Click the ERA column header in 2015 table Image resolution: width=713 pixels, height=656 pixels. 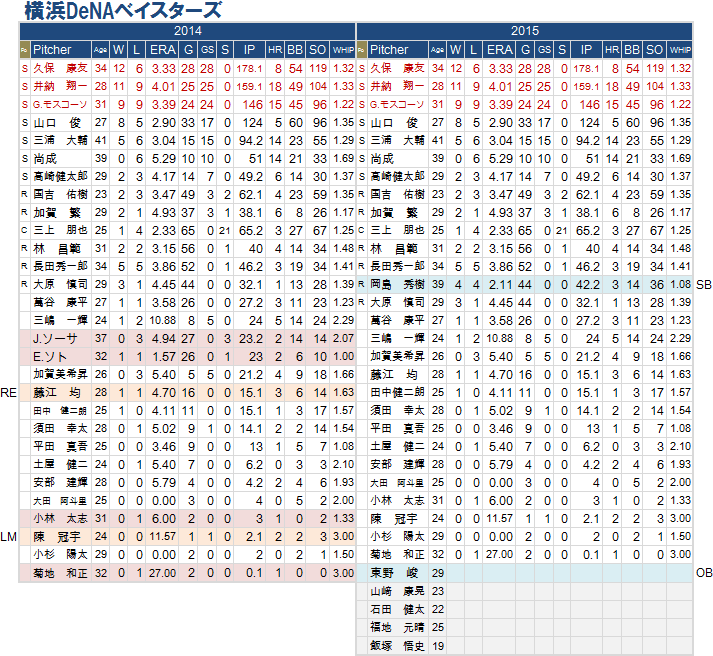click(x=500, y=50)
